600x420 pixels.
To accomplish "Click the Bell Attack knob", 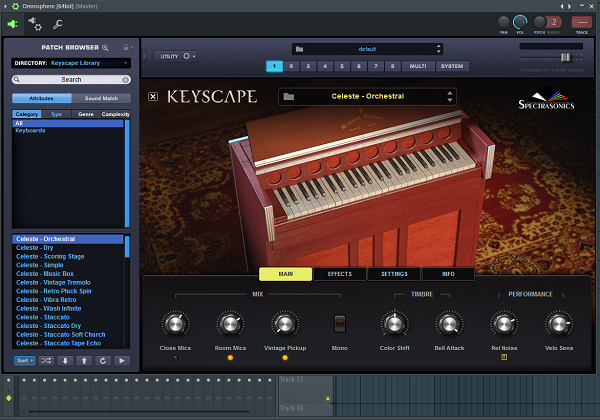I will [449, 324].
